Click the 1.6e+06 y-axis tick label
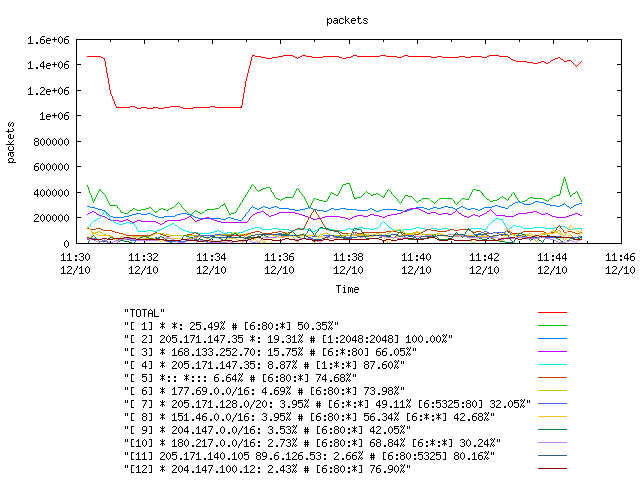The width and height of the screenshot is (640, 480). coord(48,40)
